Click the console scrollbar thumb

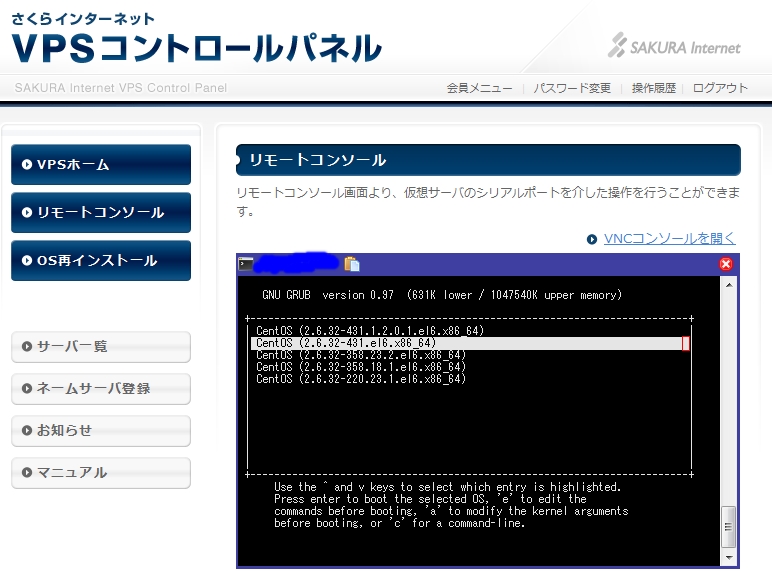(729, 527)
